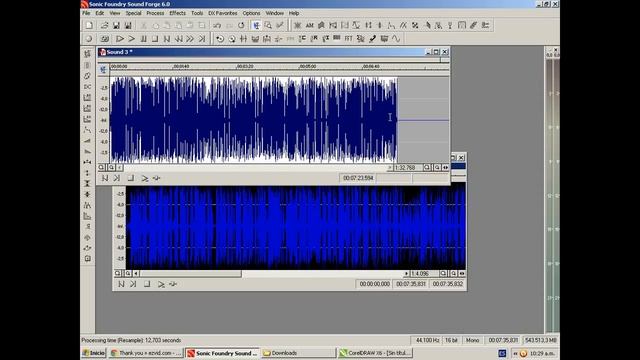The image size is (640, 360).
Task: Click the Save icon in toolbar
Action: pyautogui.click(x=116, y=25)
